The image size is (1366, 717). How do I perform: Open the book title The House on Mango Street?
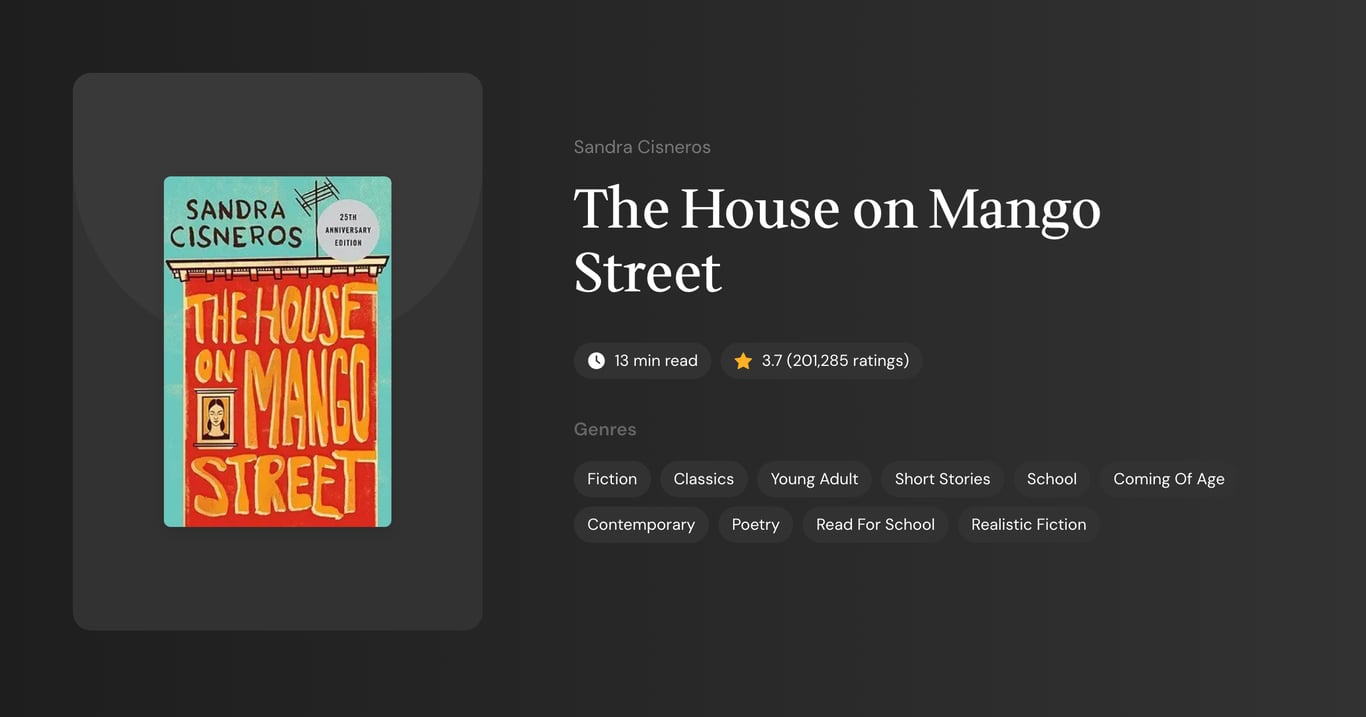(837, 240)
